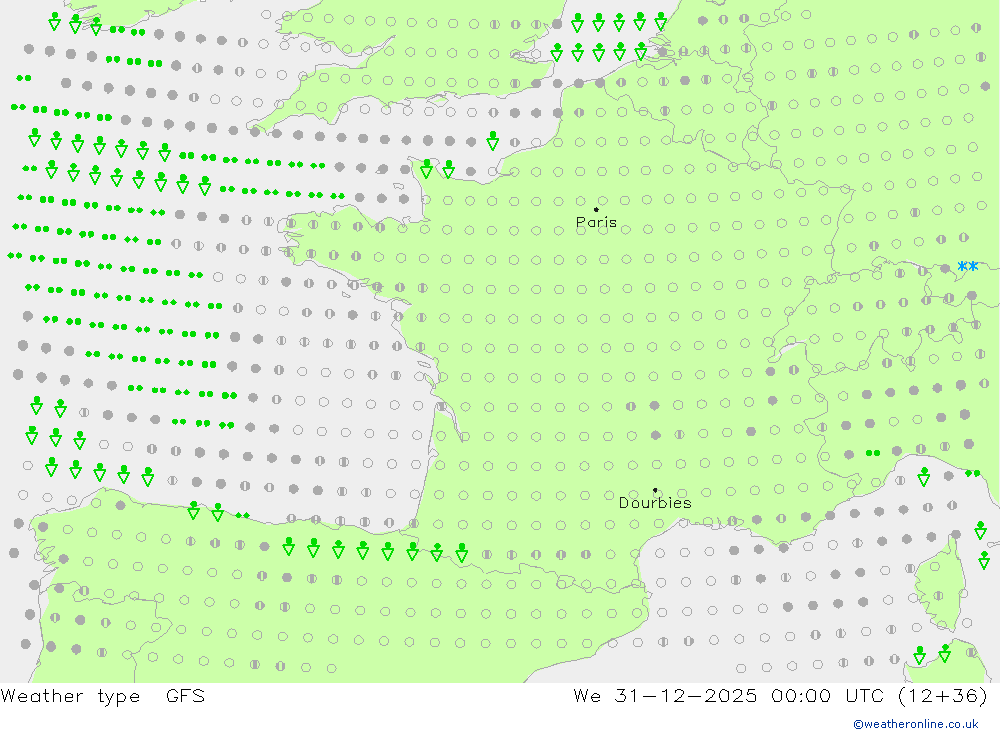The image size is (1000, 733).
Task: Click the 'Weather type GFS' caption
Action: coord(103,696)
